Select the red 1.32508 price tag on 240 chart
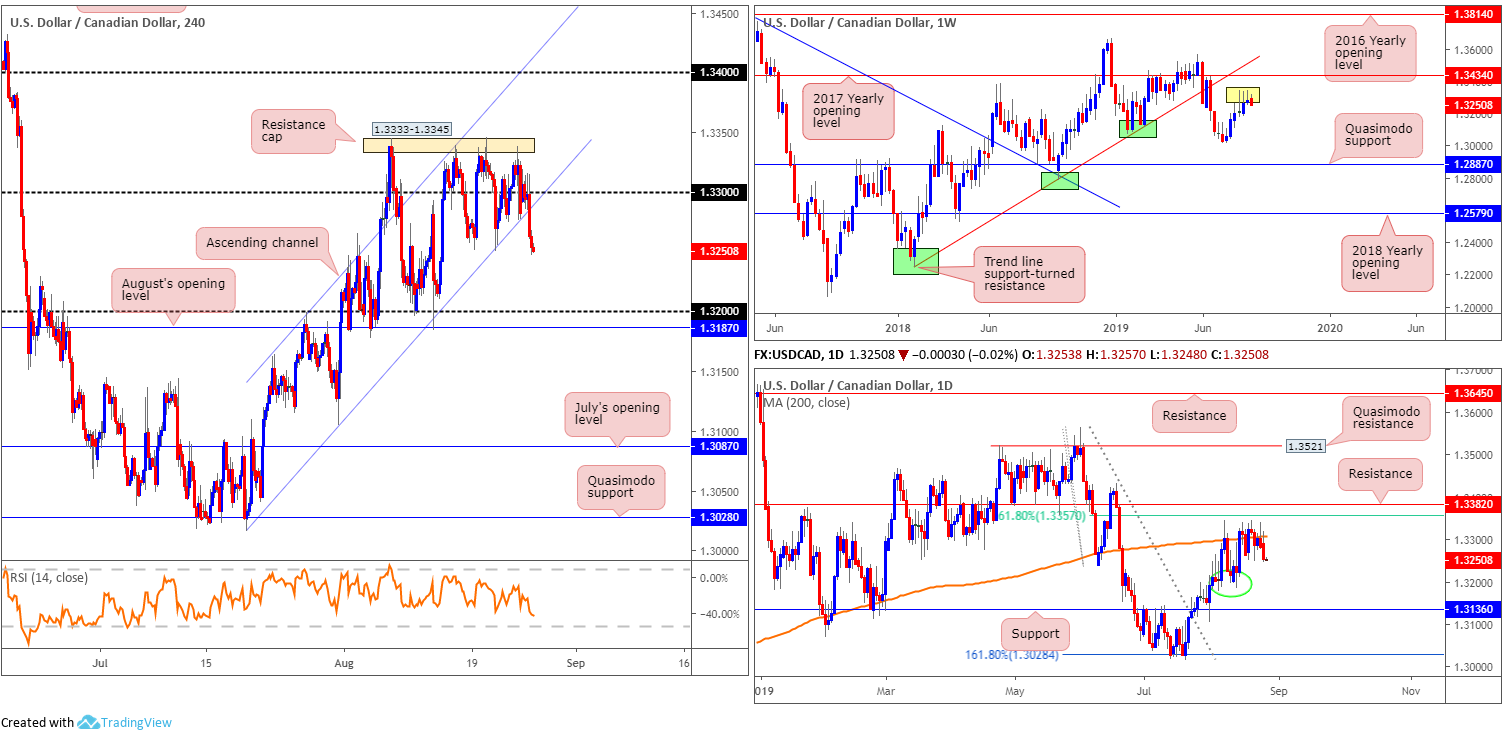This screenshot has width=1505, height=738. pos(718,251)
